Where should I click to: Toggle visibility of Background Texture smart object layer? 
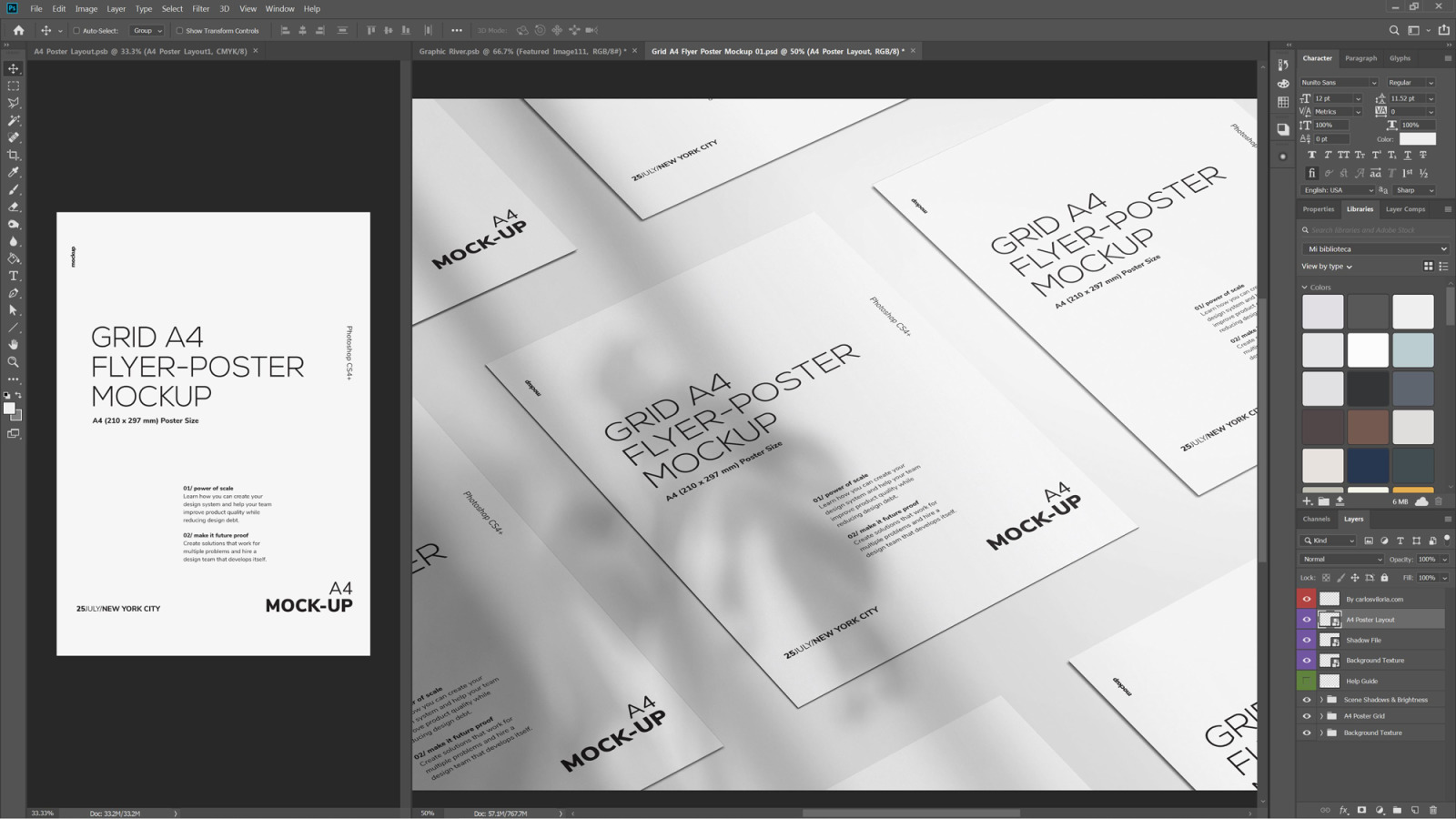tap(1307, 661)
